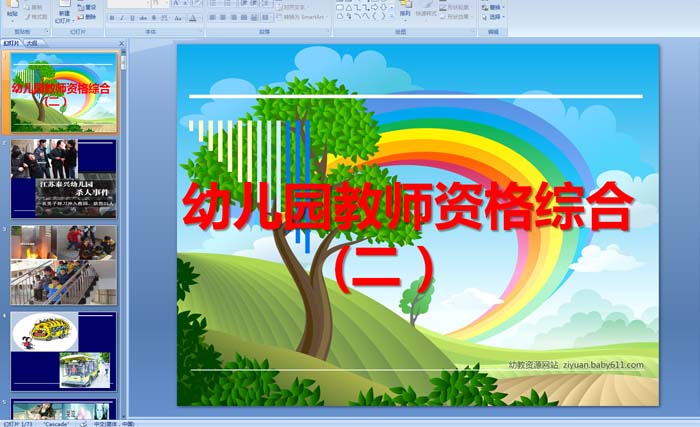Toggle Strikethrough formatting
The image size is (700, 427).
click(x=143, y=18)
